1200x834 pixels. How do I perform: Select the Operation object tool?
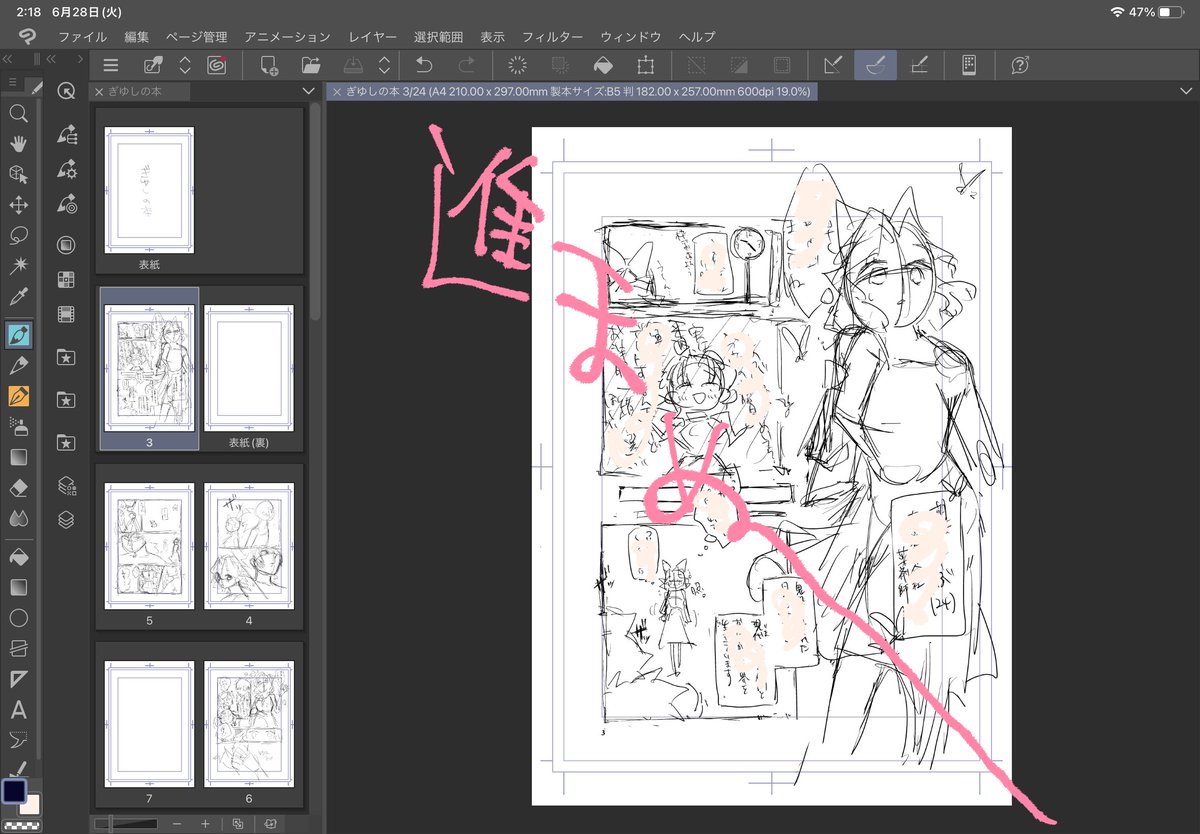pos(18,175)
